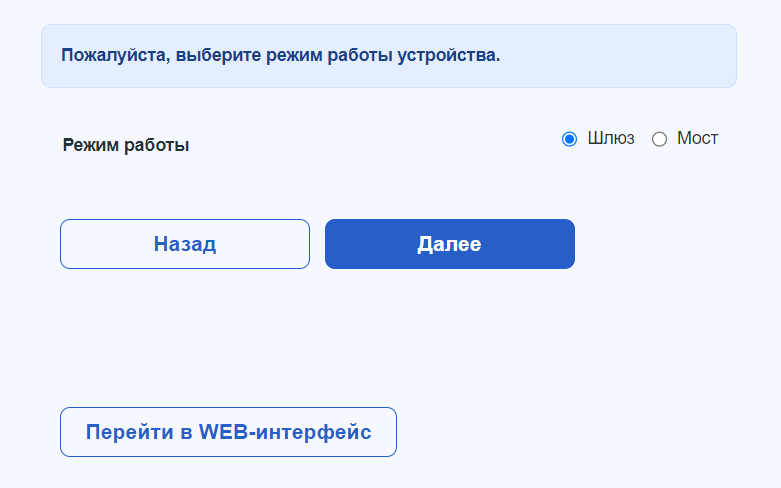
Task: Select the Мост radio button
Action: [659, 139]
